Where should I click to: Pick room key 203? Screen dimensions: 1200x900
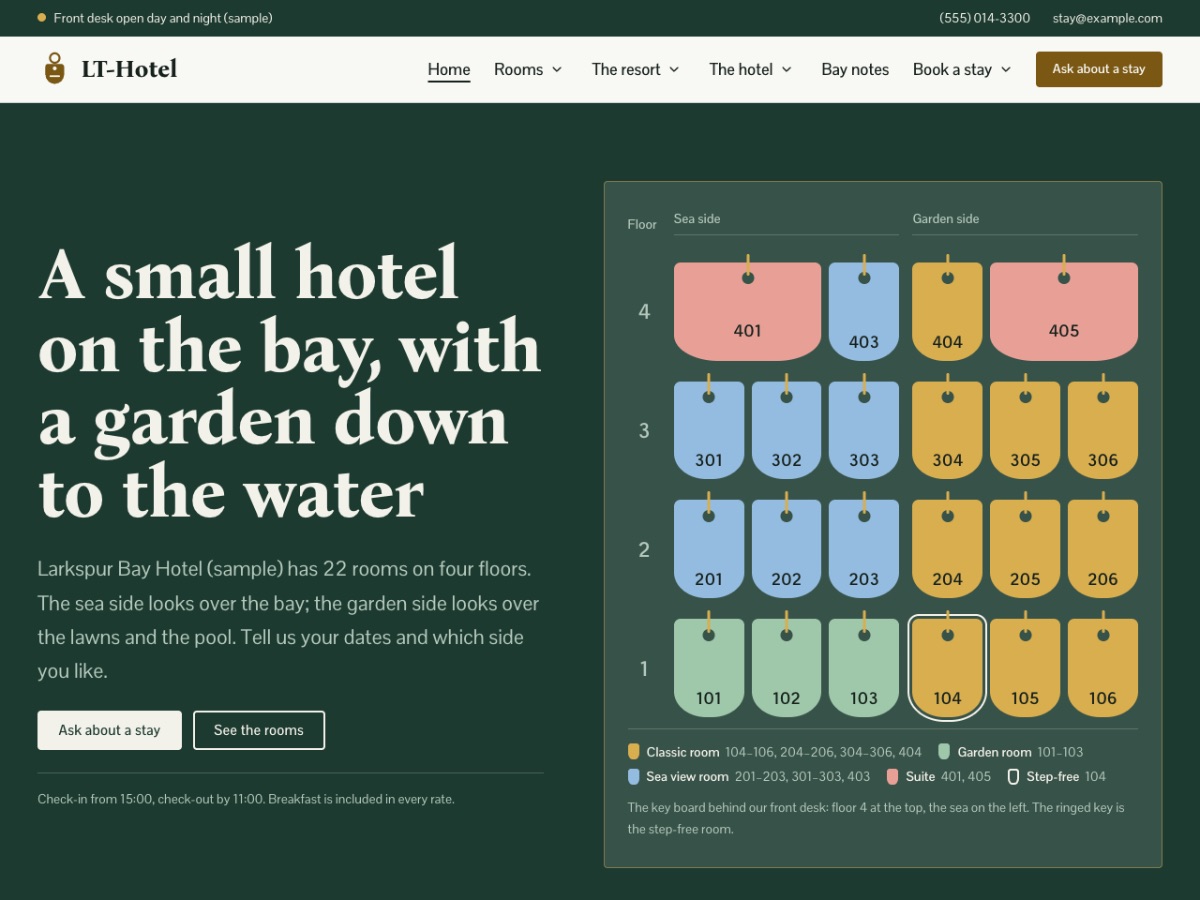(x=864, y=549)
